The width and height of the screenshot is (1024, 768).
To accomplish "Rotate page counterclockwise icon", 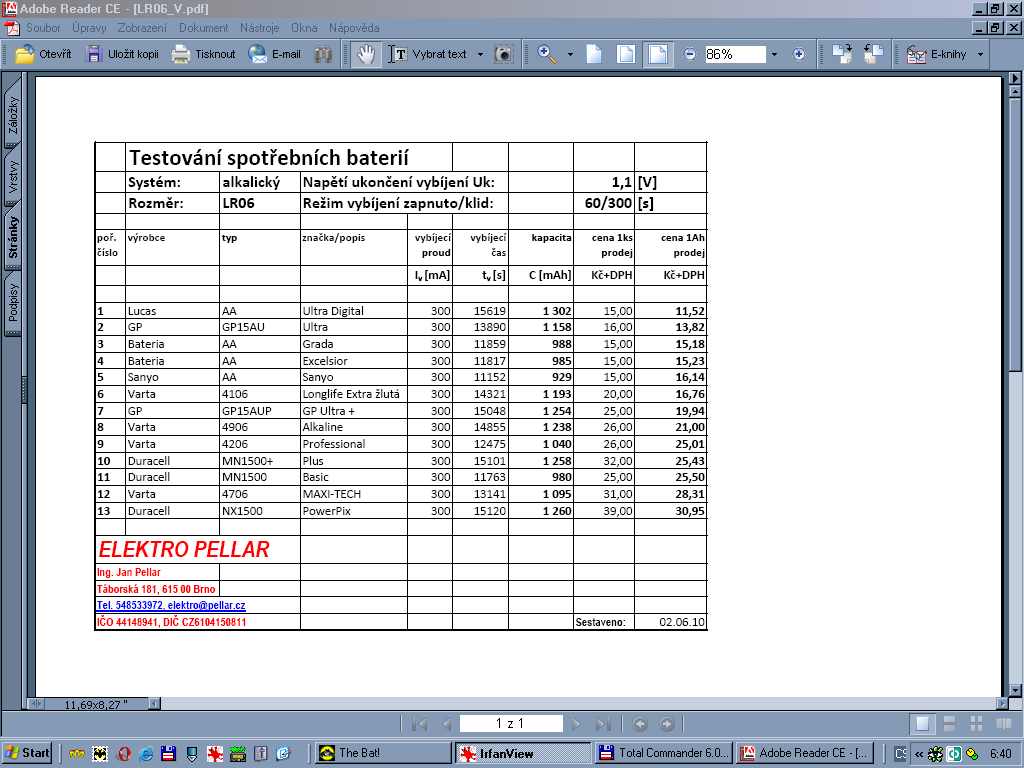I will point(873,54).
